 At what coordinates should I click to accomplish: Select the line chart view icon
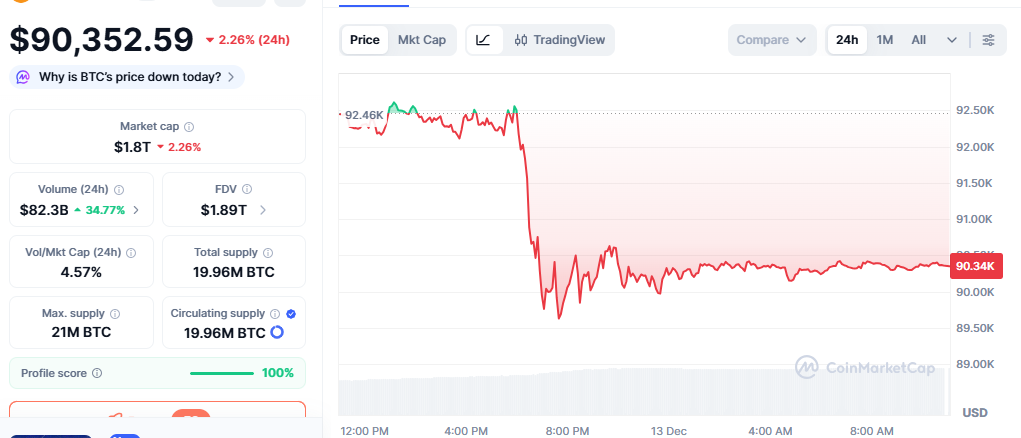483,40
